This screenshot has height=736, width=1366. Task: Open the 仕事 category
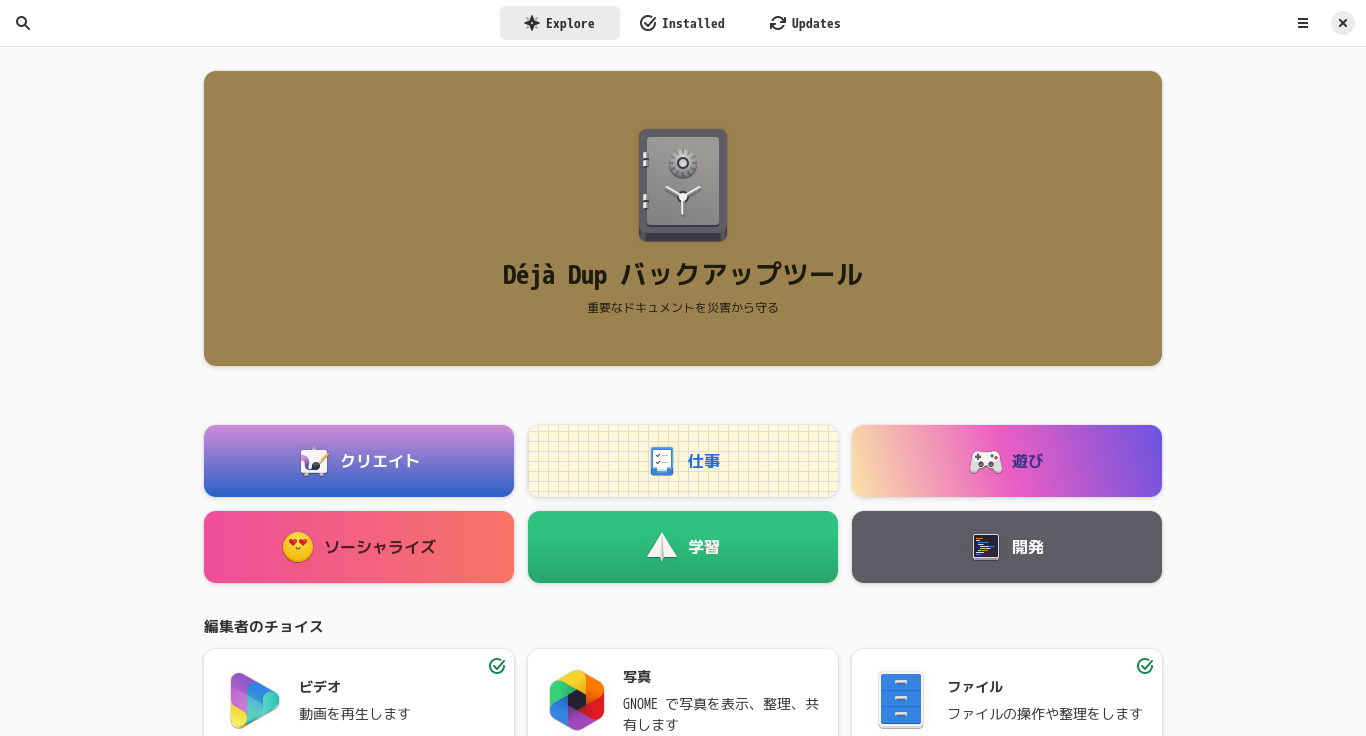coord(683,461)
